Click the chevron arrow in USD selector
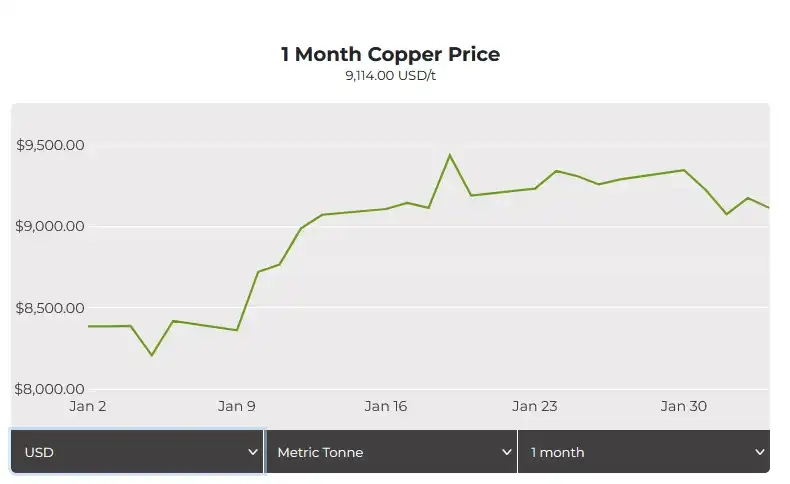The width and height of the screenshot is (790, 484). pyautogui.click(x=253, y=452)
